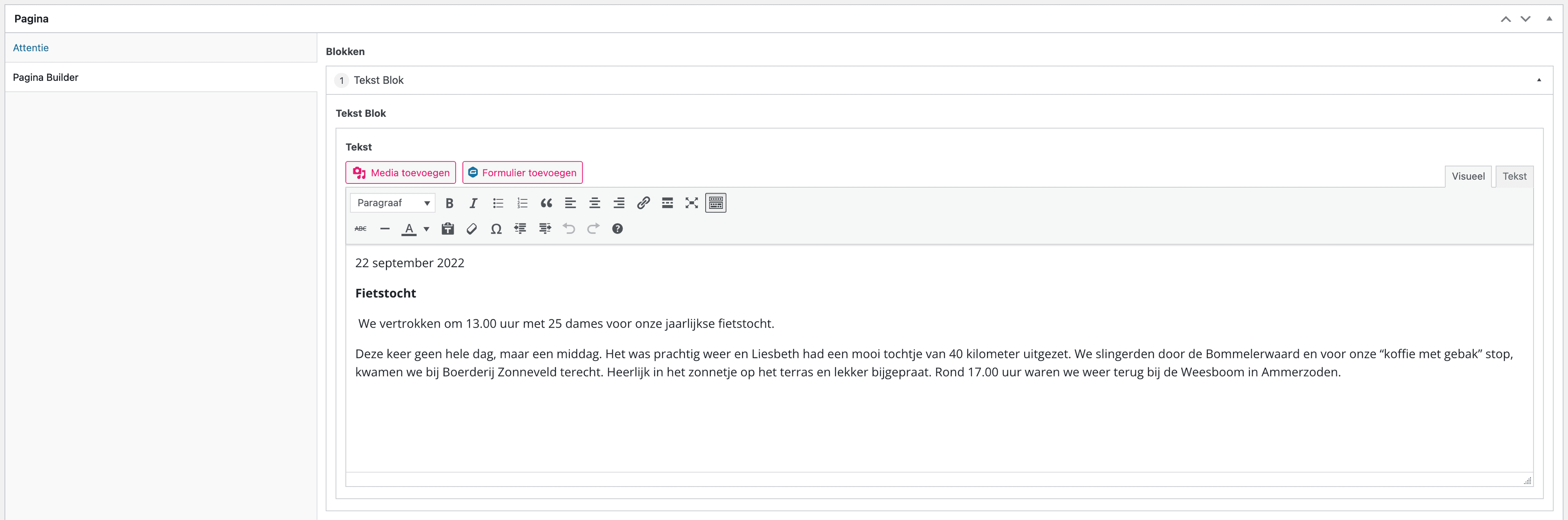Screen dimensions: 1568x520
Task: Toggle italic formatting
Action: tap(474, 203)
